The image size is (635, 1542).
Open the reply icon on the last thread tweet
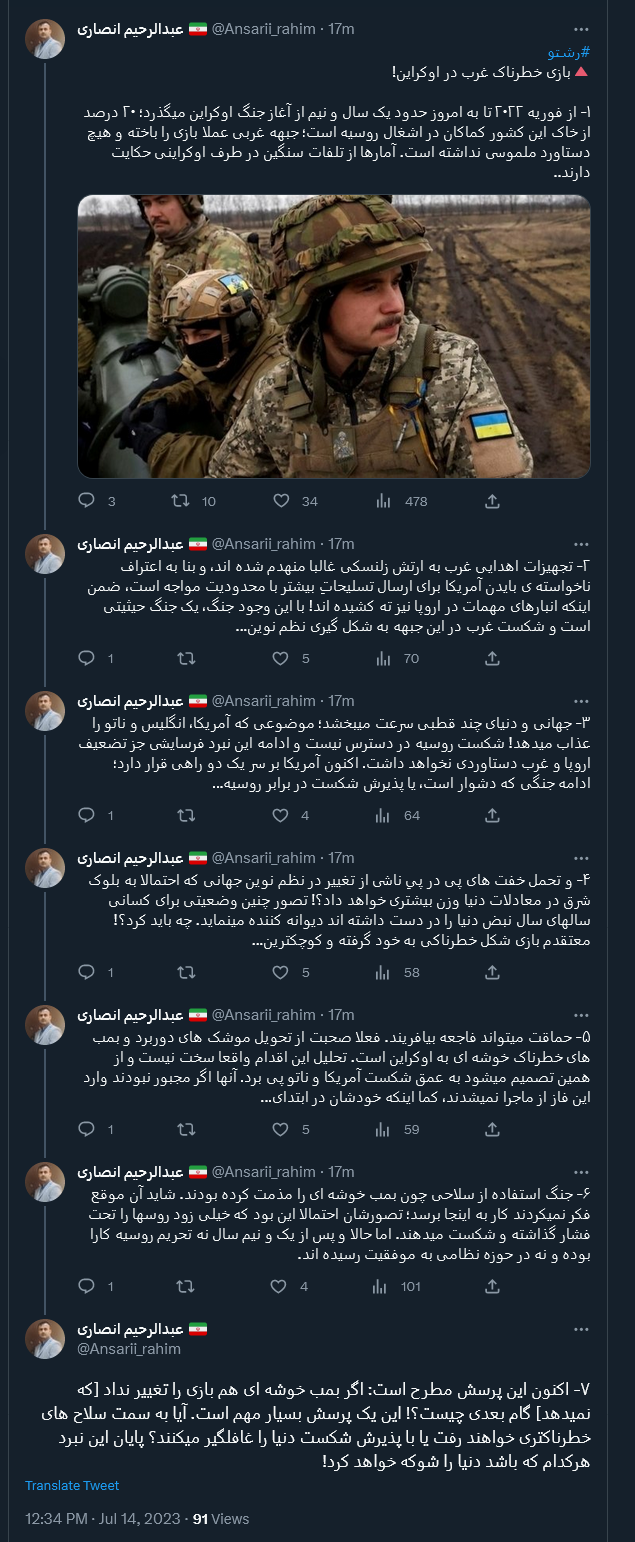(85, 1286)
